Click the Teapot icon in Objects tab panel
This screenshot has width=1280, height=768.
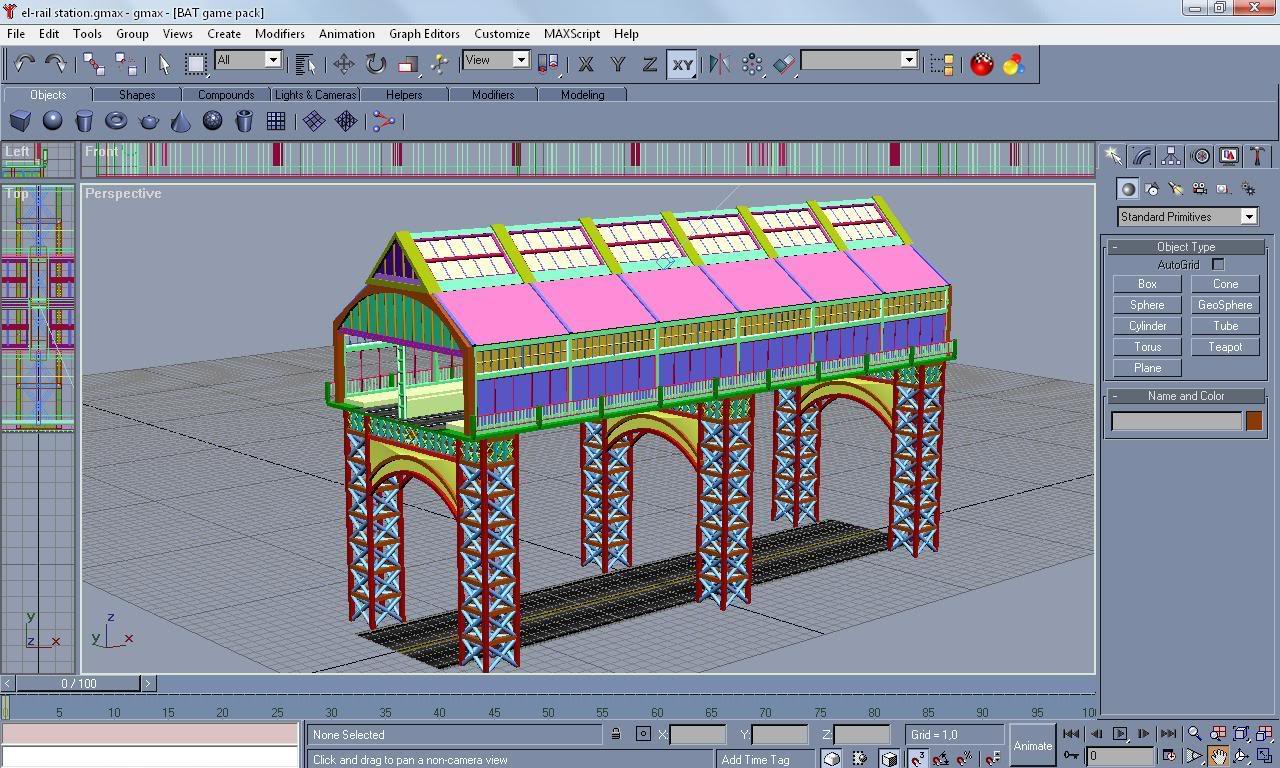(149, 121)
